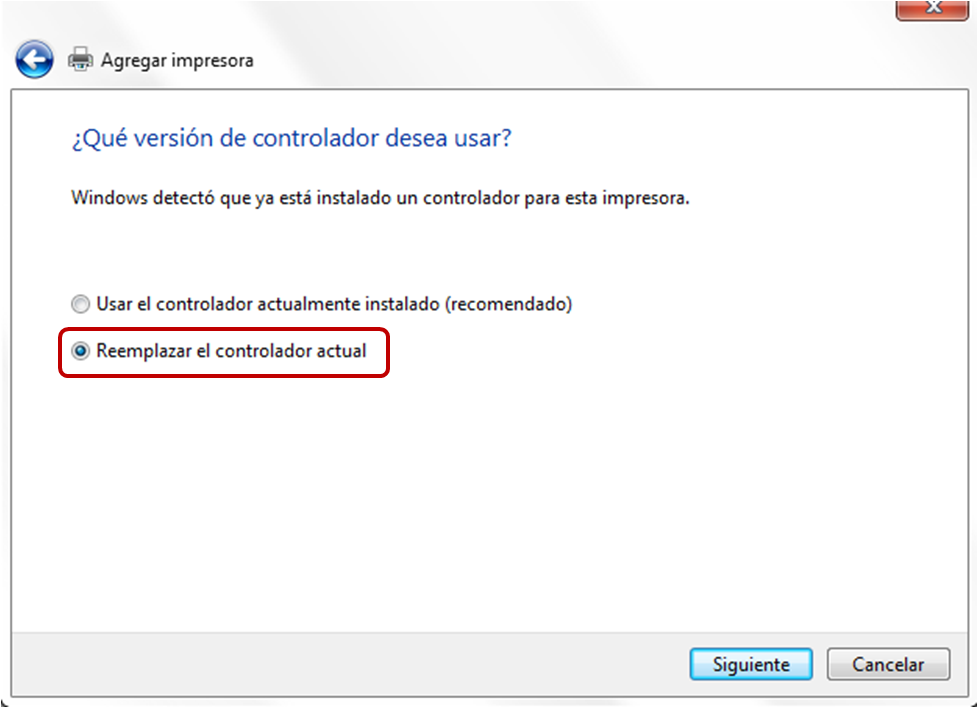Abort the wizard with the Cancelar button

[888, 664]
